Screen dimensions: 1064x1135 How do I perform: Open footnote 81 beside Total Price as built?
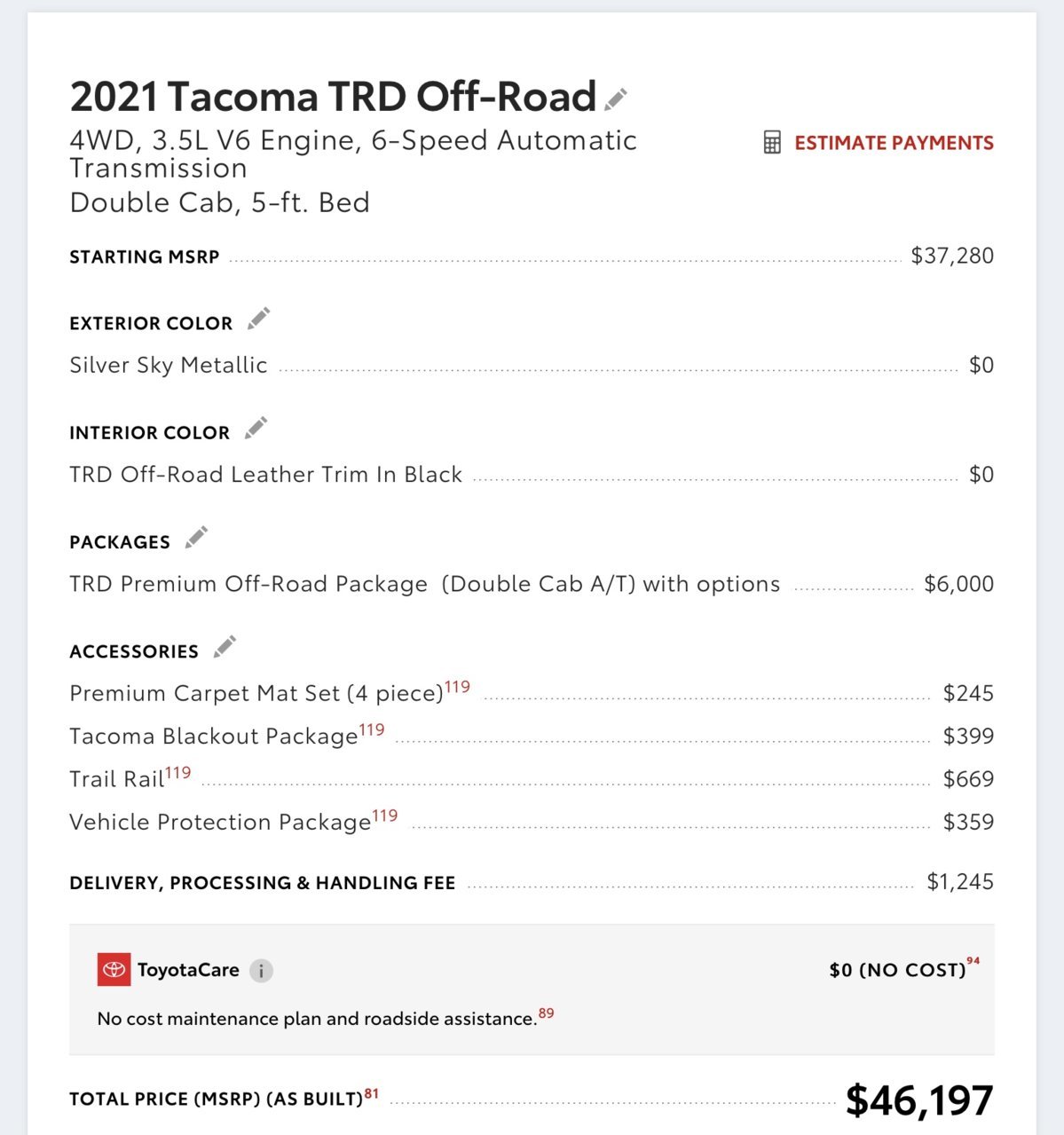(372, 1093)
